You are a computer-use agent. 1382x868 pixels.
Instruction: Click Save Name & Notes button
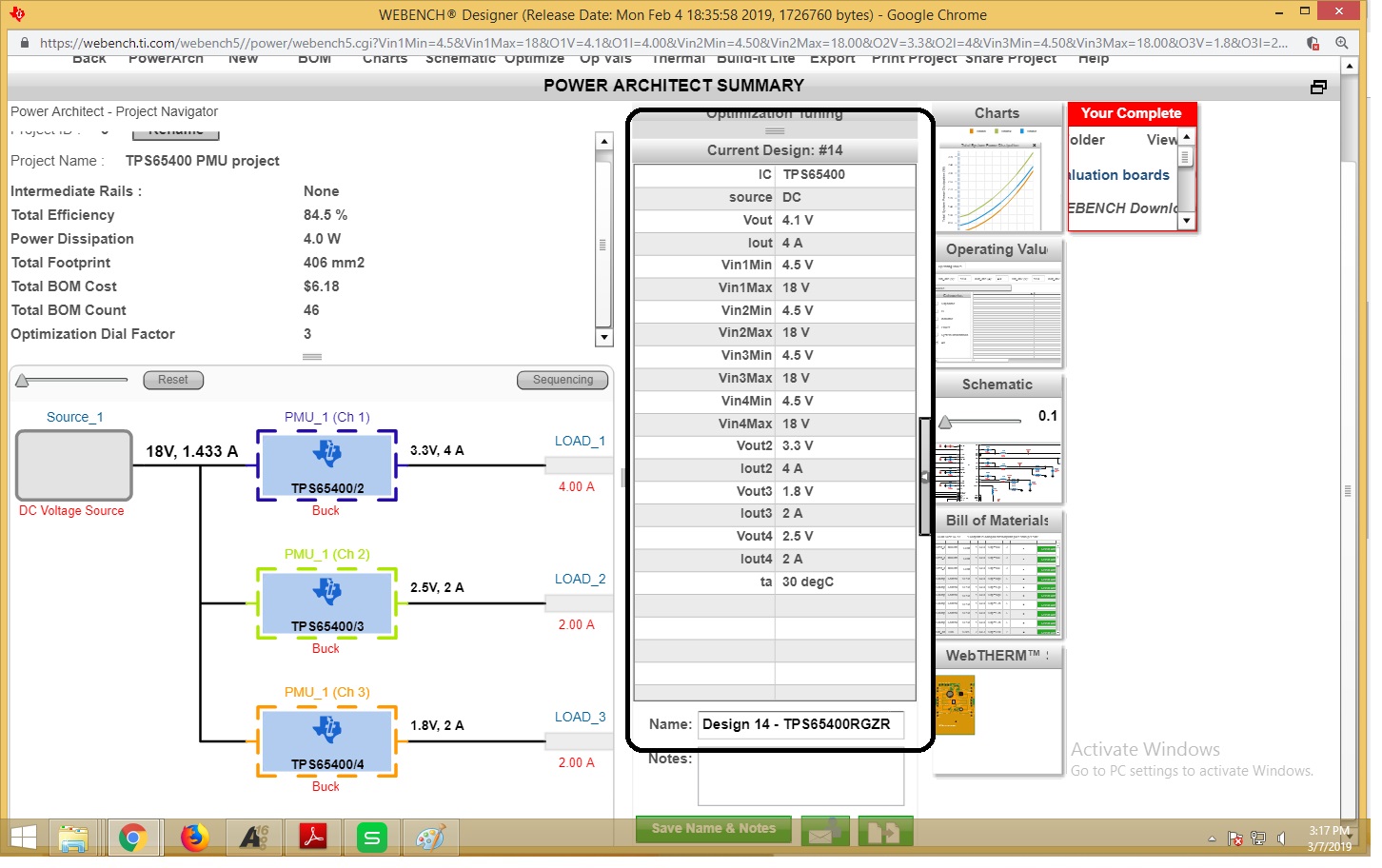(713, 829)
